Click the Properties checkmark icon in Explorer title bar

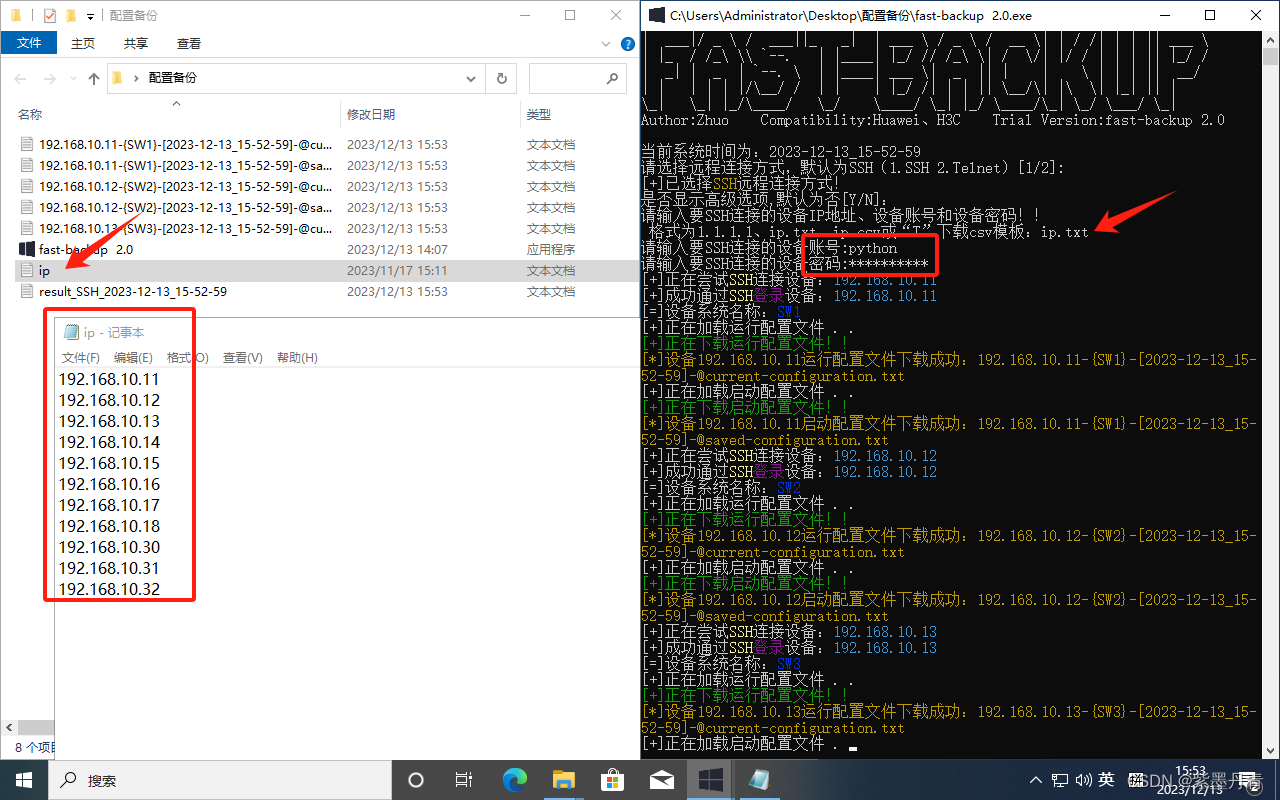pos(50,16)
